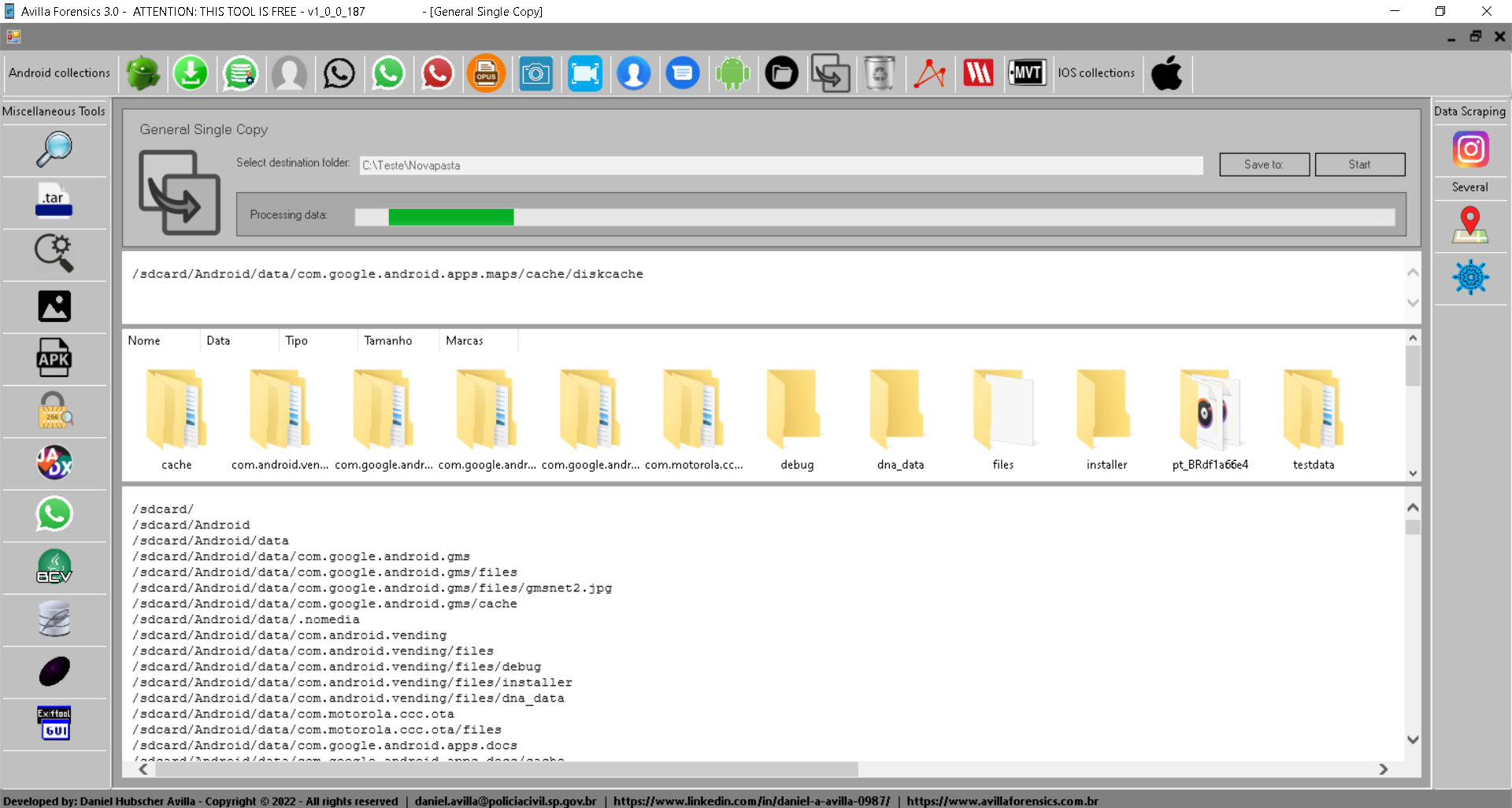1512x808 pixels.
Task: Open the Instagram data scraping icon
Action: 1470,149
